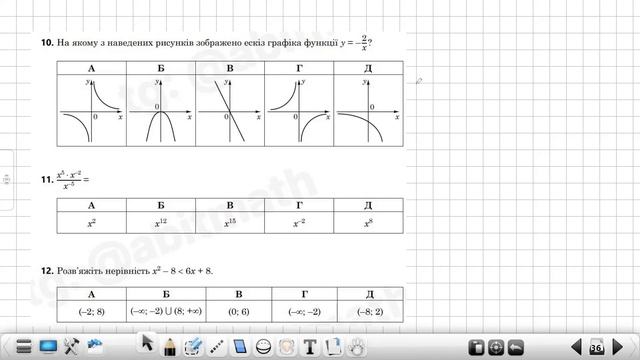Viewport: 640px width, 360px height.
Task: Click header Д of question 10 table
Action: click(x=368, y=68)
